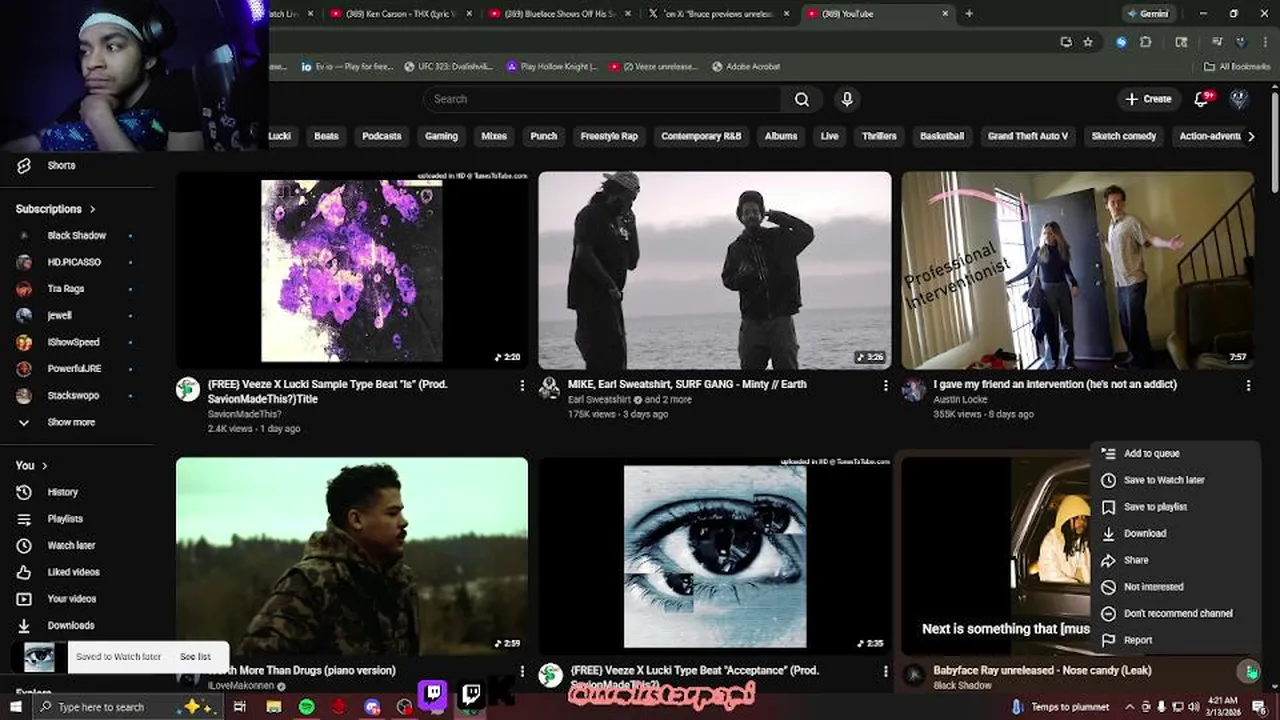Open SavionMadeThis channel avatar on "Is" video
The image size is (1280, 720).
click(188, 389)
